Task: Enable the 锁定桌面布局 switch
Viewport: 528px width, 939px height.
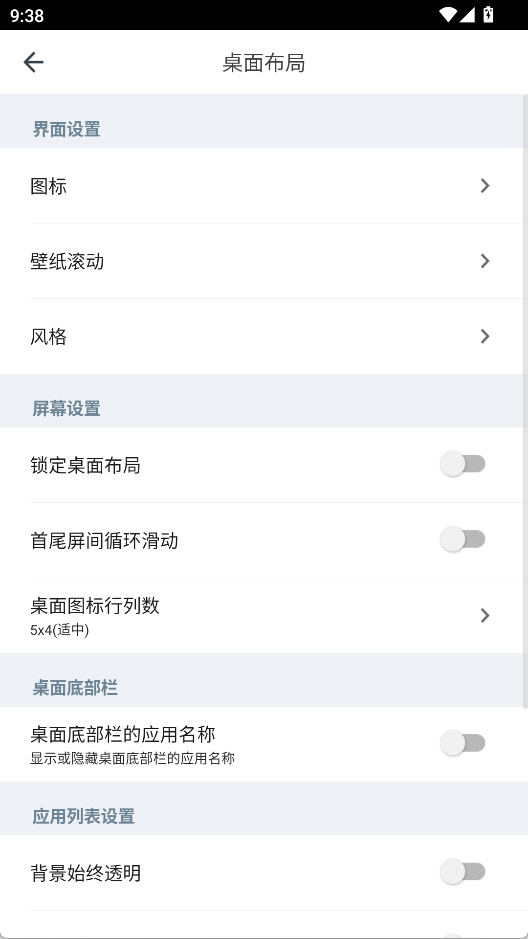Action: (x=463, y=464)
